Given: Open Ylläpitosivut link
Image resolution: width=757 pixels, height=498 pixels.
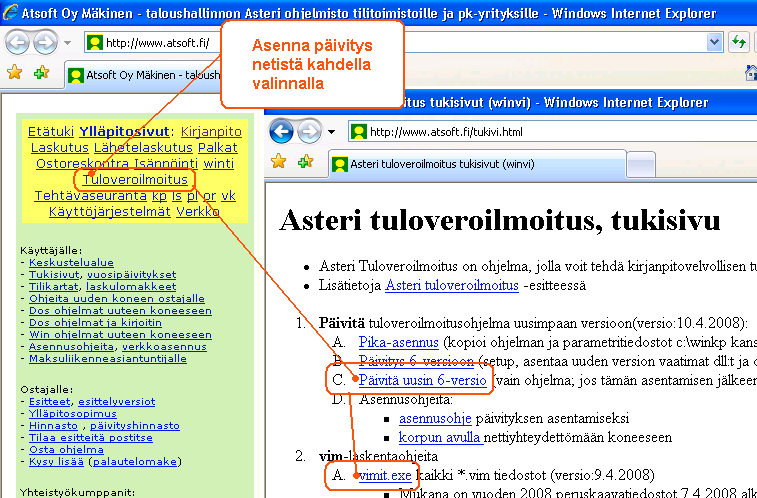Looking at the screenshot, I should (124, 132).
